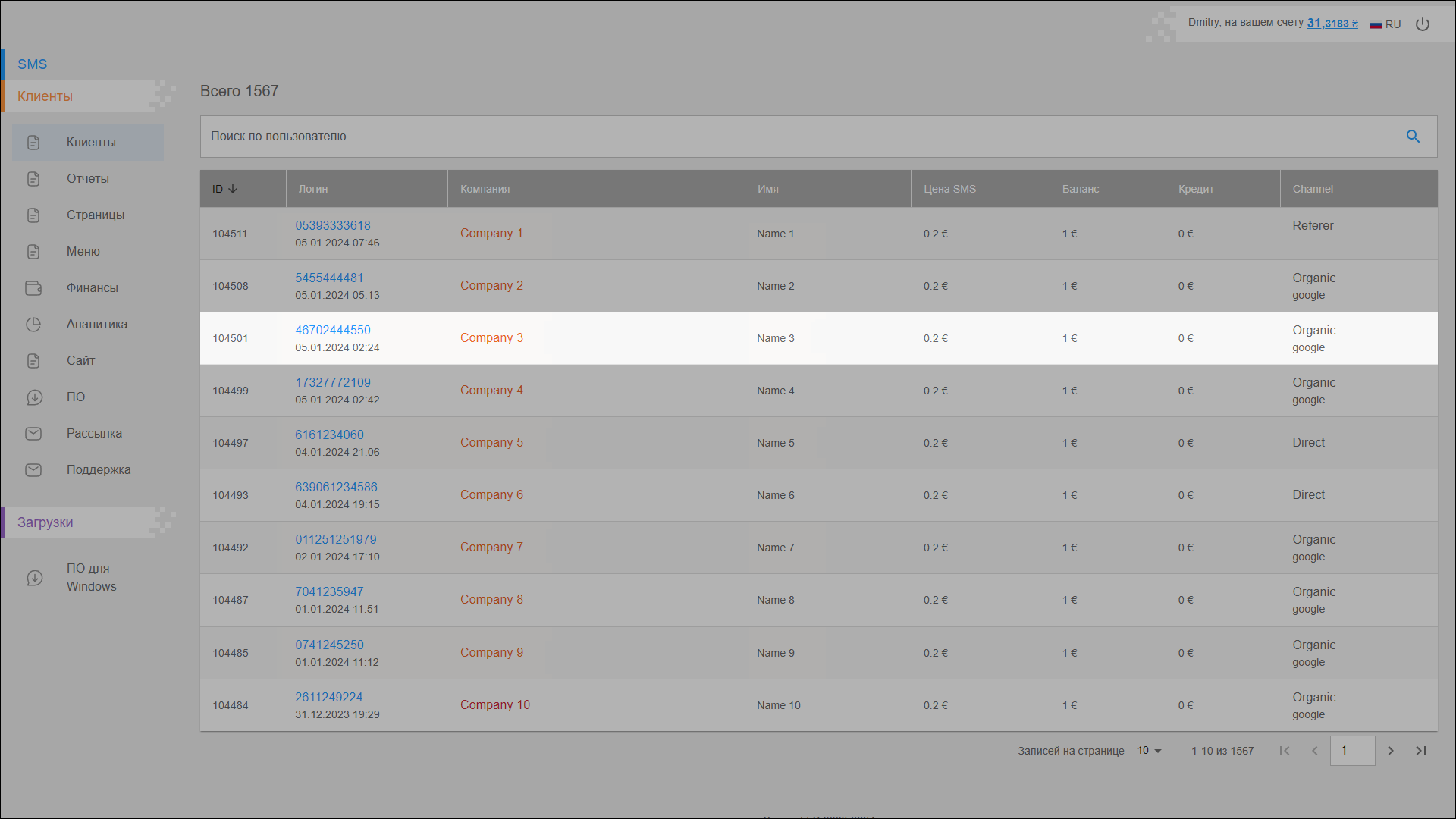The height and width of the screenshot is (819, 1456).
Task: Open the Поддержка menu item
Action: coord(99,470)
